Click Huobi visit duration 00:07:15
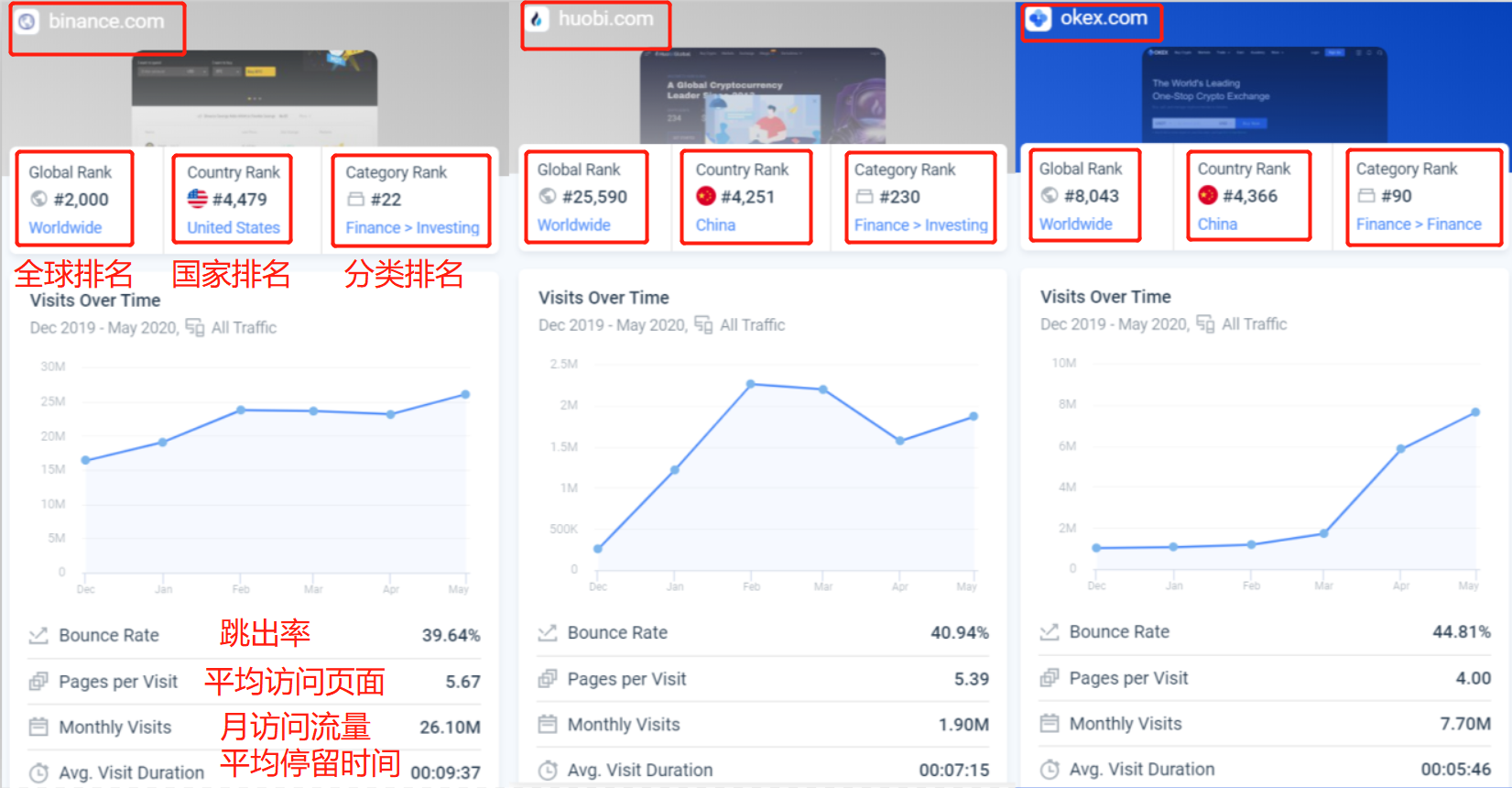This screenshot has width=1512, height=788. (954, 770)
